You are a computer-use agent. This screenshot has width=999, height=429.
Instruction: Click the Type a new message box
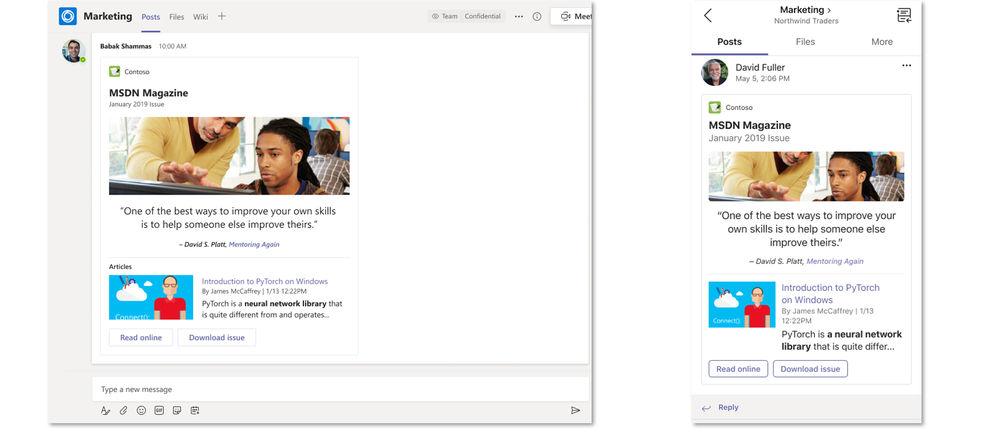pos(341,389)
